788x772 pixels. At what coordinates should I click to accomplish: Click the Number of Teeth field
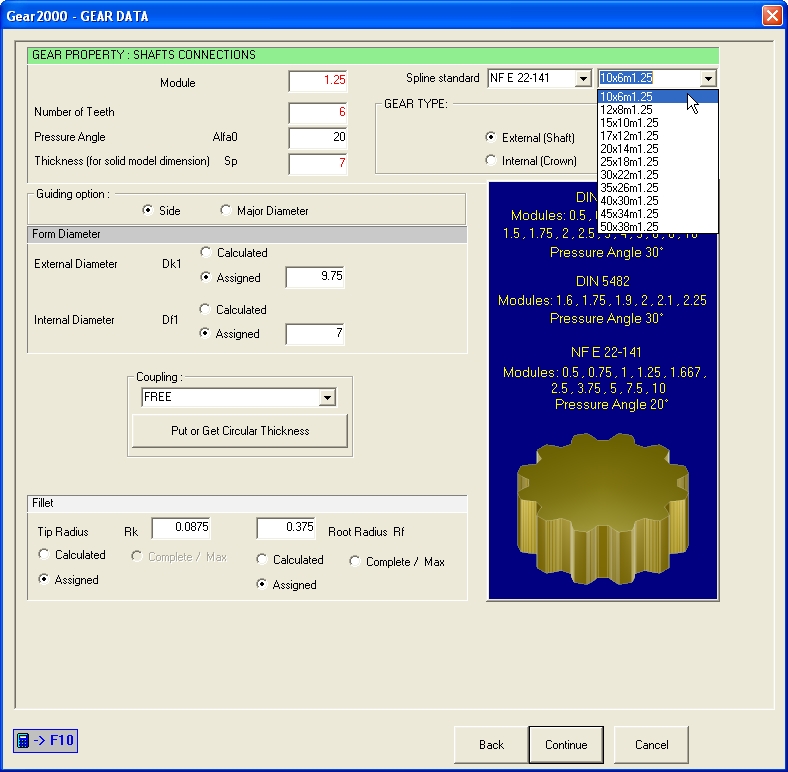click(x=318, y=113)
